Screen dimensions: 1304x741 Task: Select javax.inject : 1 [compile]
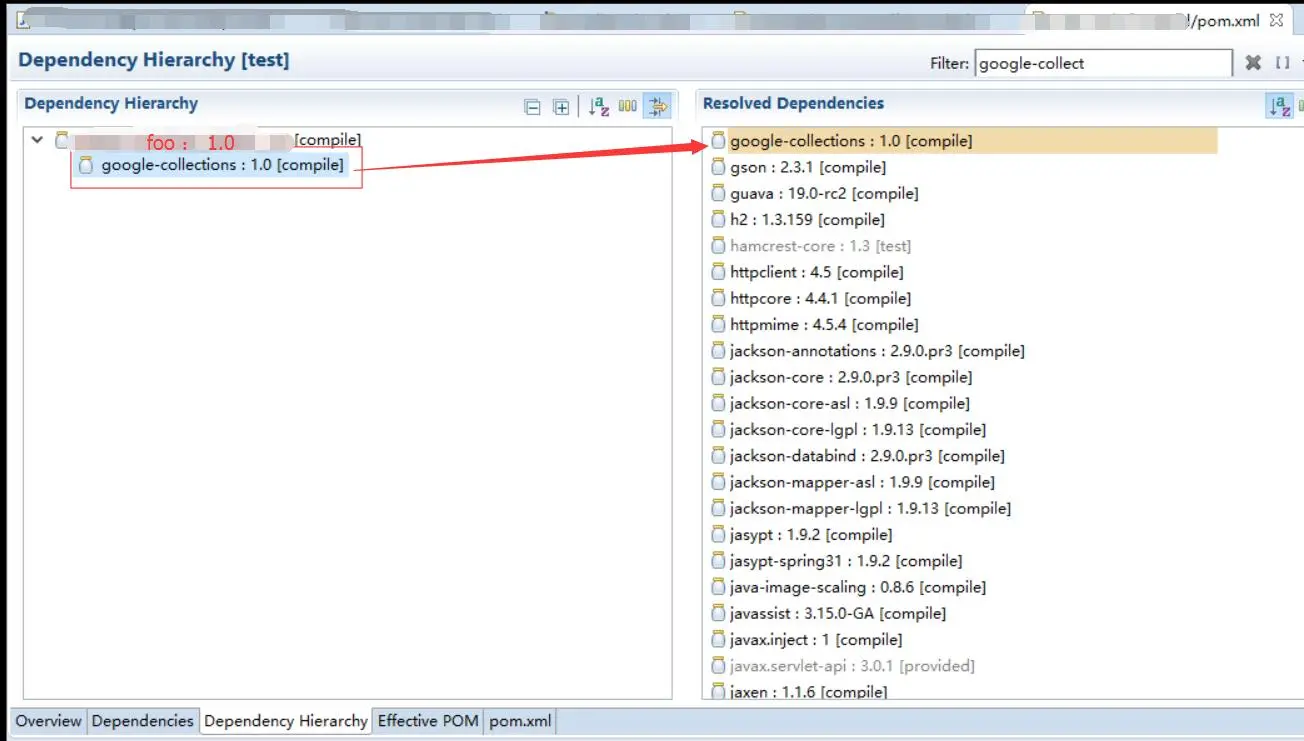tap(816, 639)
